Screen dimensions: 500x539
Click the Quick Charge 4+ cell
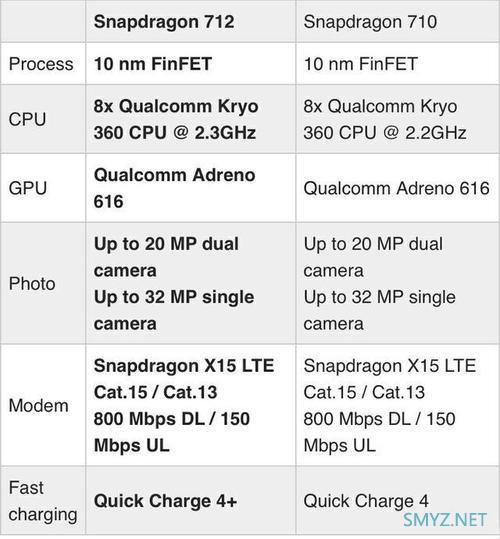click(191, 501)
